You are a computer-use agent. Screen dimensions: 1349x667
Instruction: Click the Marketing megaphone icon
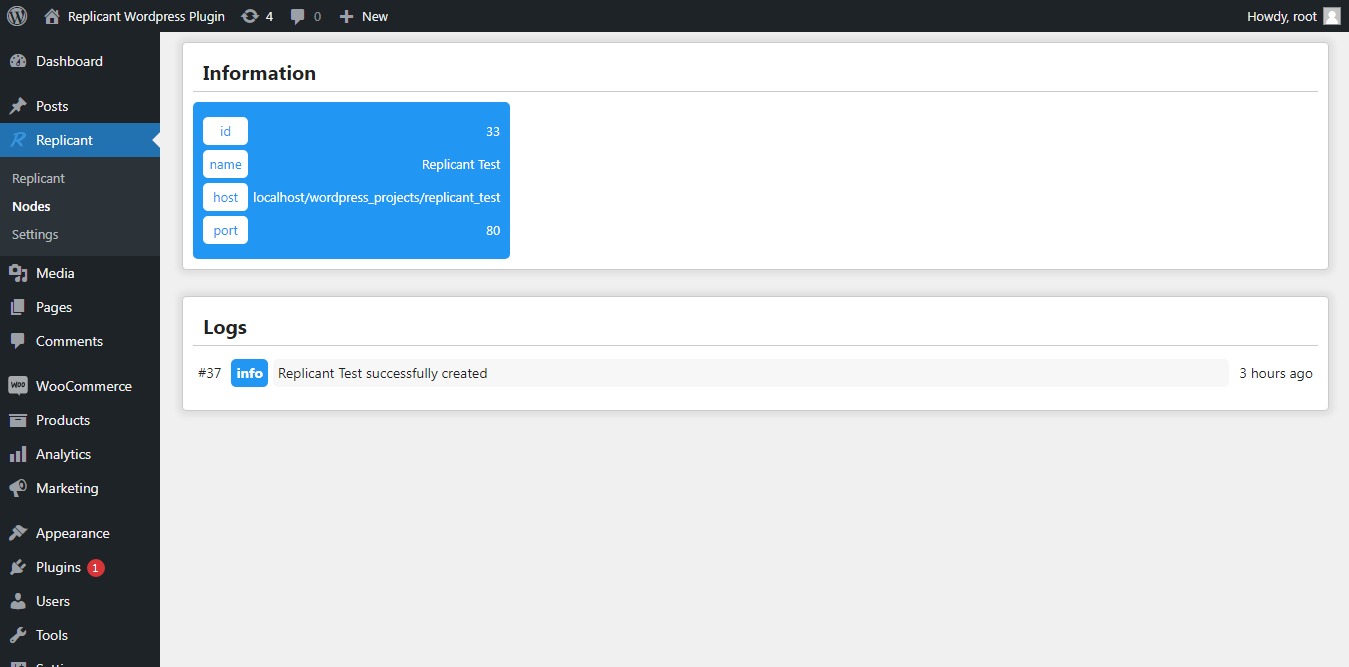coord(18,488)
